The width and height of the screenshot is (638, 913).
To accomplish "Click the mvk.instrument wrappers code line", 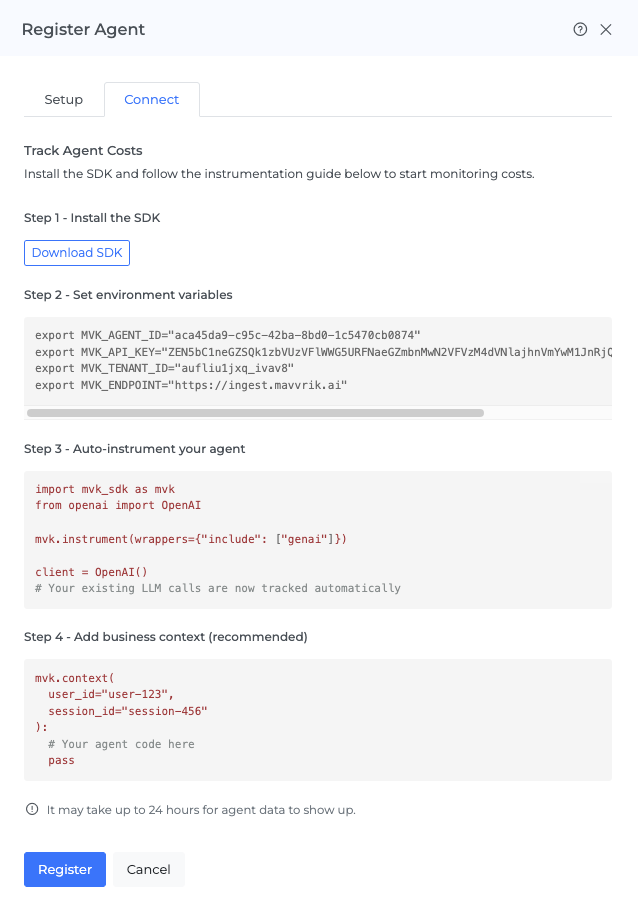I will point(191,539).
